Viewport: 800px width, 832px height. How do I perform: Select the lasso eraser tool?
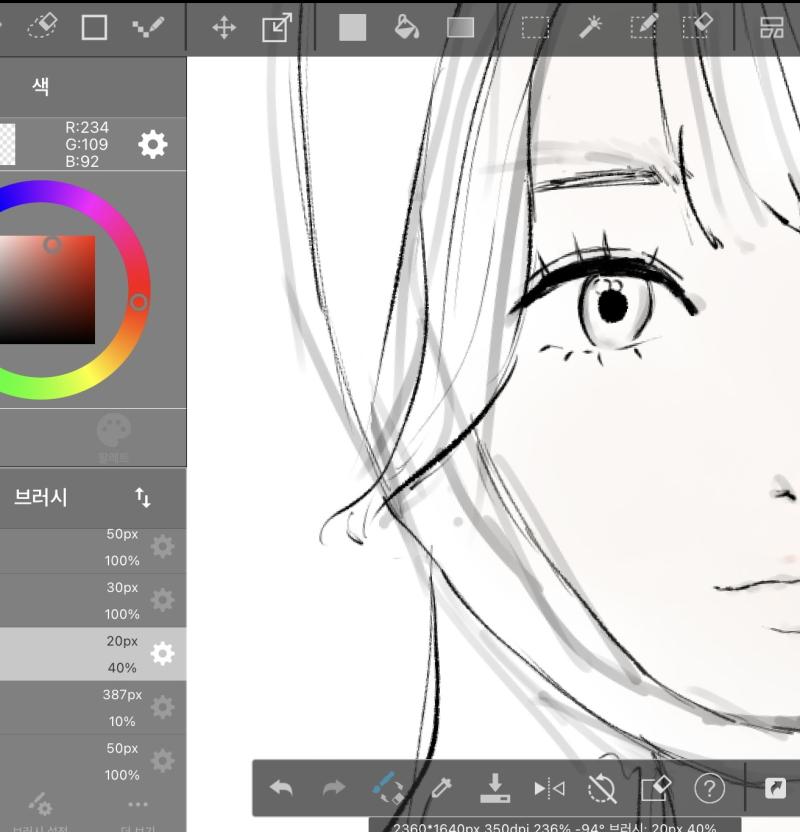(42, 27)
